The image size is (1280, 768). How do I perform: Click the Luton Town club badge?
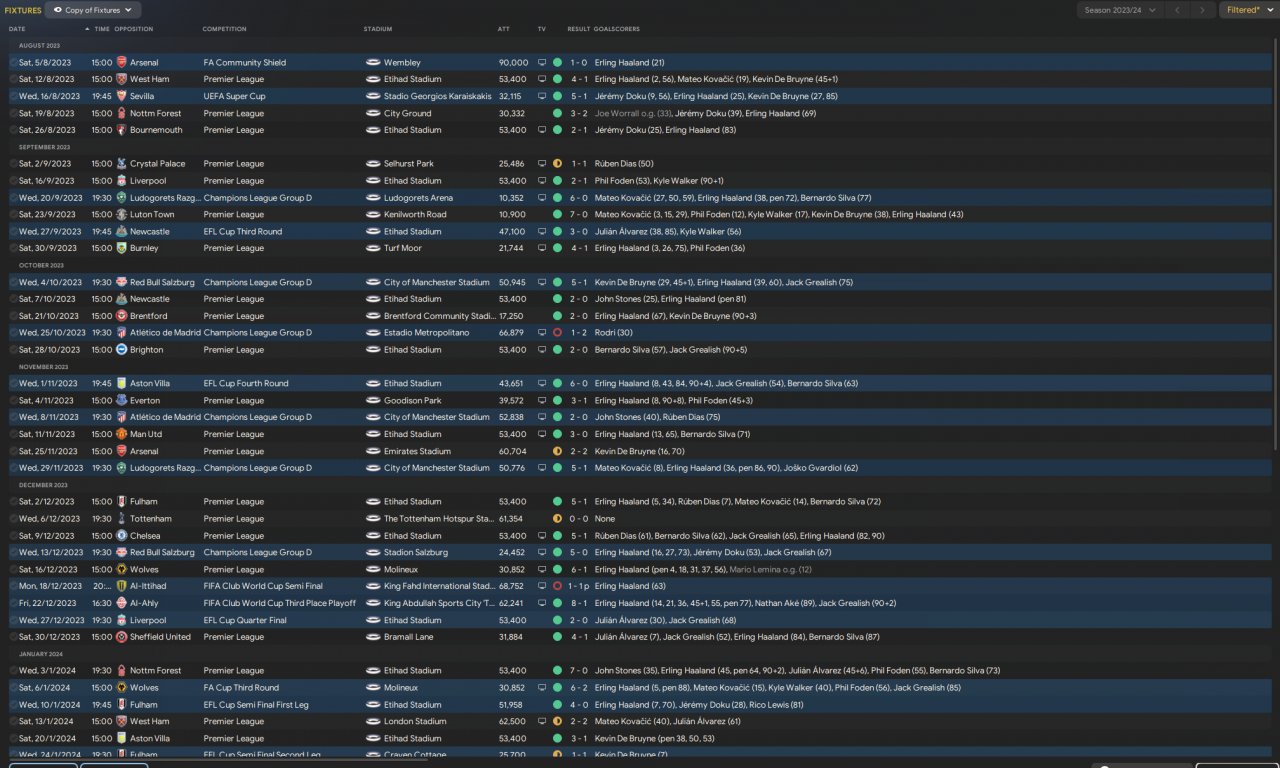(121, 214)
